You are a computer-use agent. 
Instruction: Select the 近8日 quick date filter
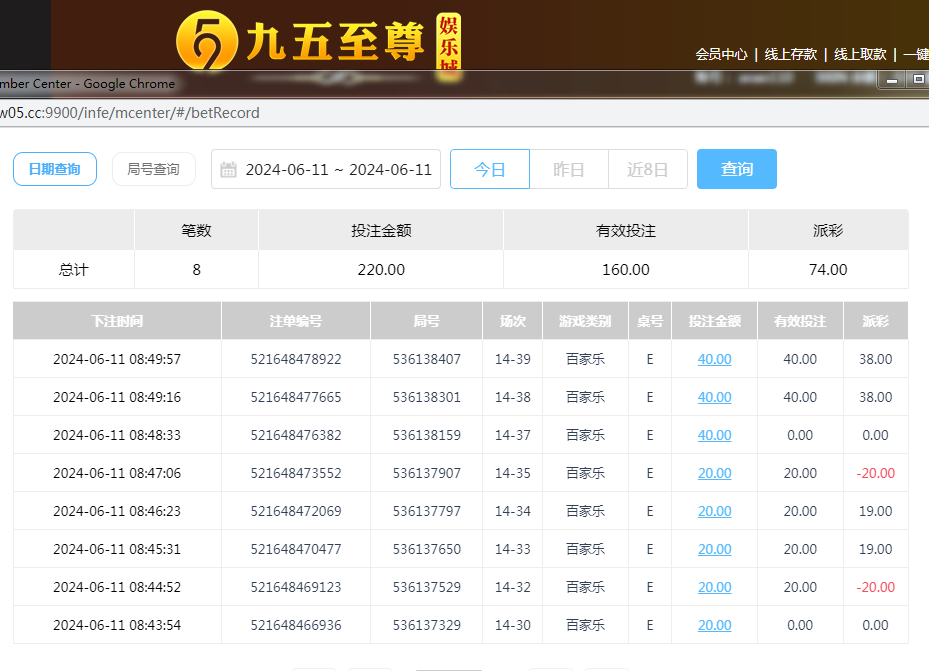tap(647, 170)
